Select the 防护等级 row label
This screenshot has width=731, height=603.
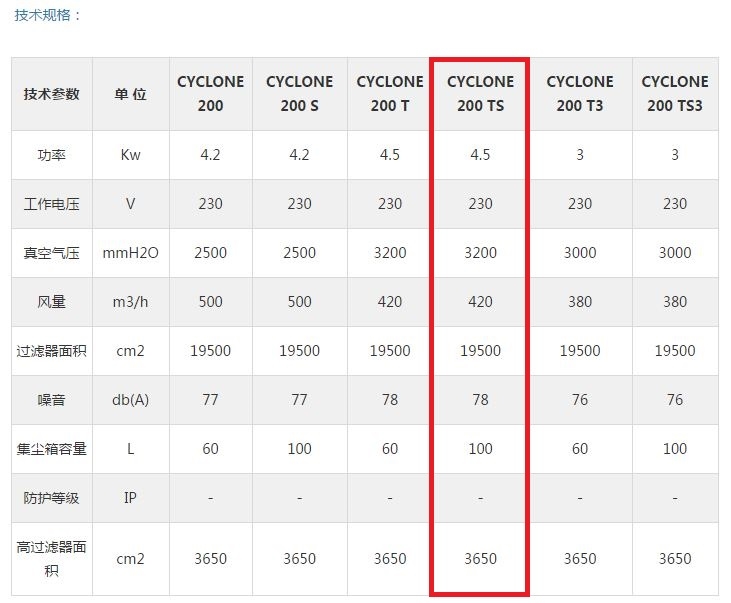click(52, 498)
